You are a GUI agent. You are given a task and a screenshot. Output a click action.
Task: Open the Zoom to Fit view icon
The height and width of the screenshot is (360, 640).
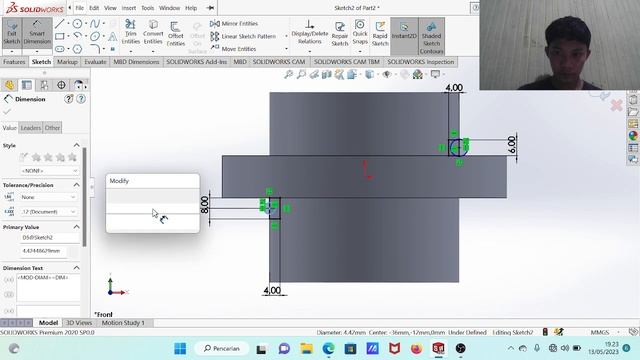289,74
